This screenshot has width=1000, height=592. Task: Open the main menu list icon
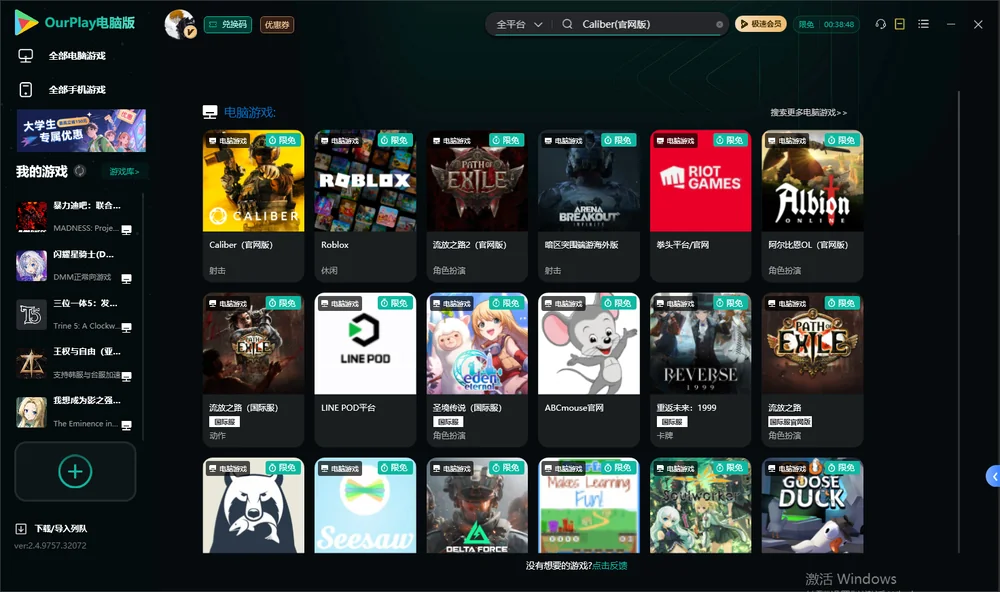point(923,24)
